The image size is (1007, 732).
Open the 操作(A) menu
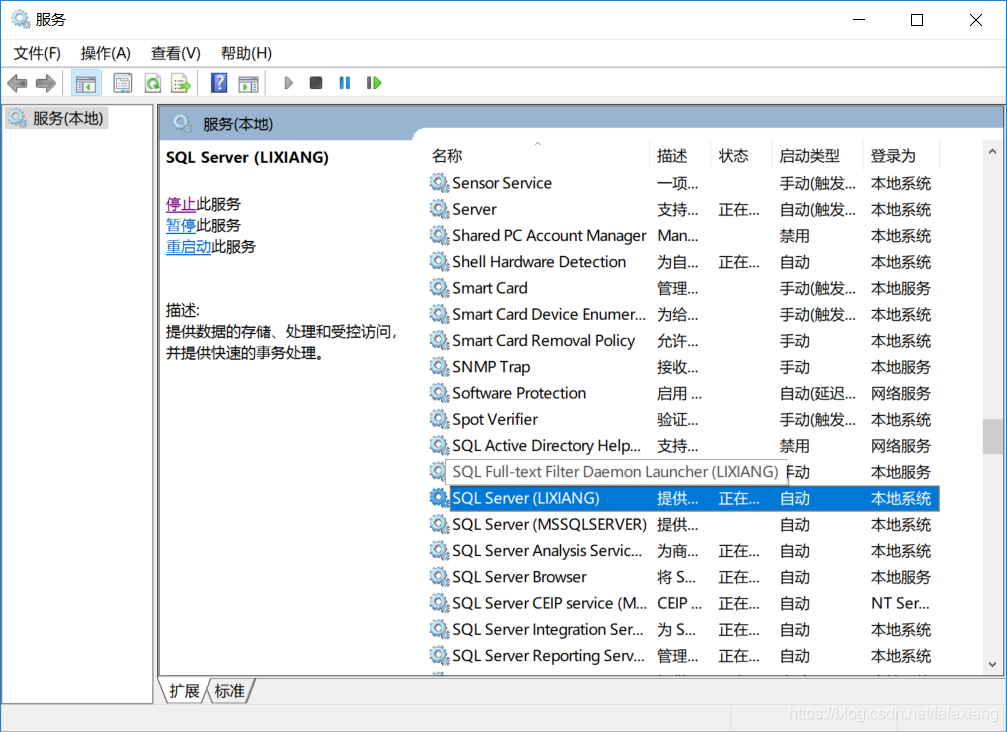[x=105, y=53]
